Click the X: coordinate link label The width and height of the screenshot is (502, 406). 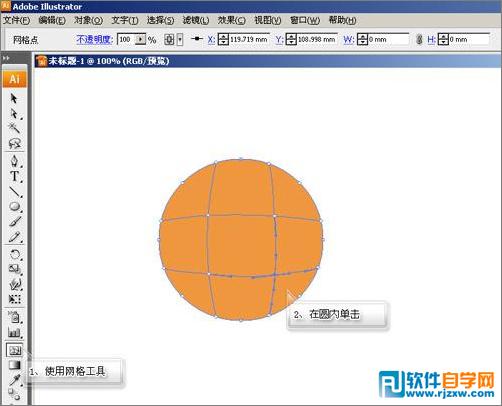click(211, 40)
